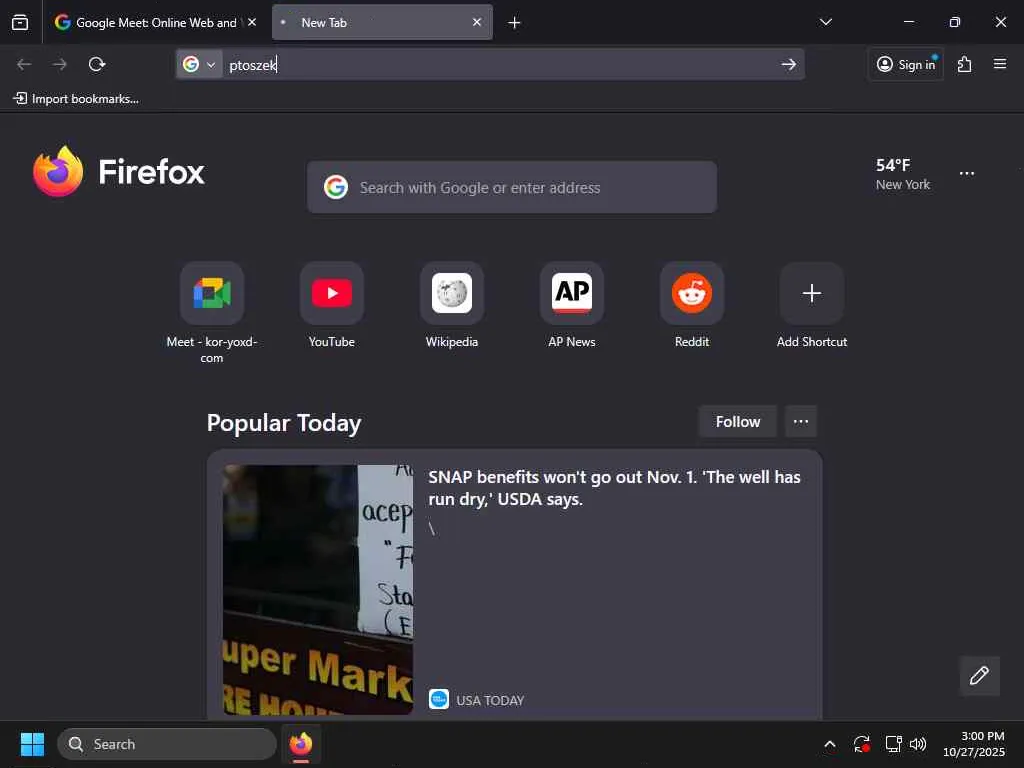The height and width of the screenshot is (768, 1024).
Task: Open the volume speaker tray icon
Action: [918, 744]
